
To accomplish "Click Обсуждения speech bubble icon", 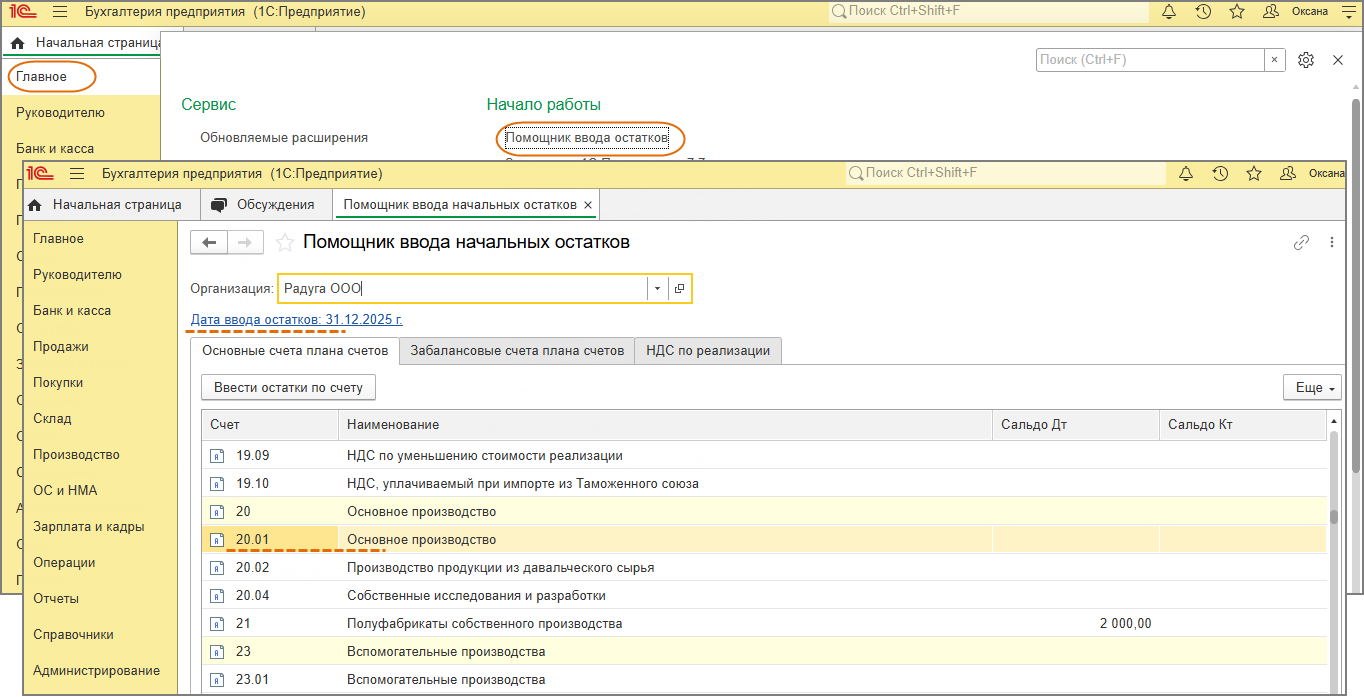I will tap(219, 205).
